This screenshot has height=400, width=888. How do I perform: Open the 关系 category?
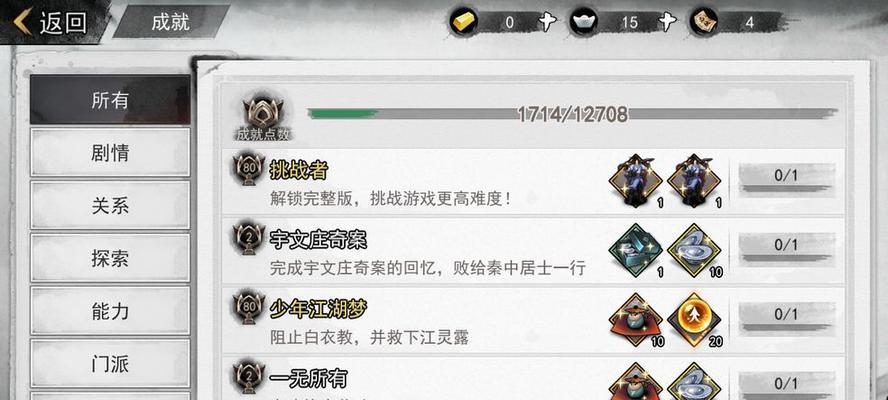pos(110,205)
